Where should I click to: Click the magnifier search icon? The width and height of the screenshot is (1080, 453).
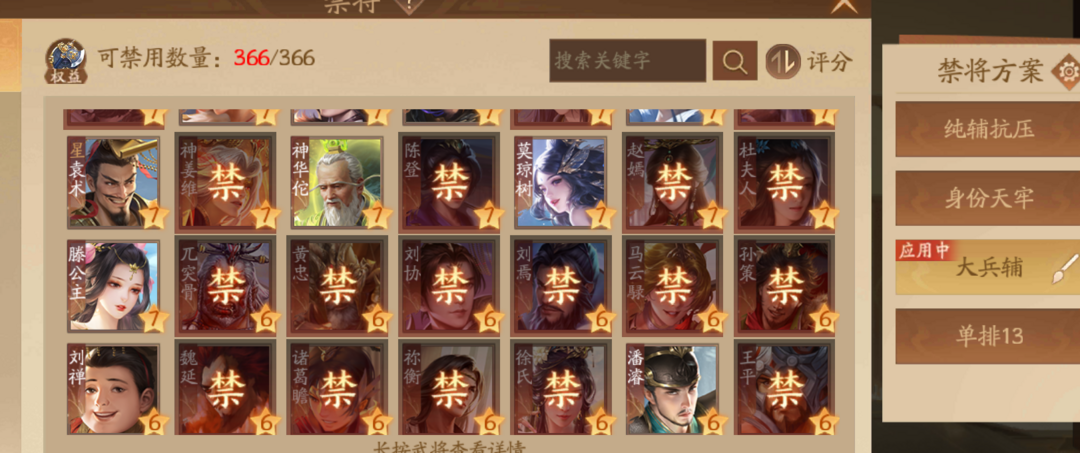click(735, 61)
